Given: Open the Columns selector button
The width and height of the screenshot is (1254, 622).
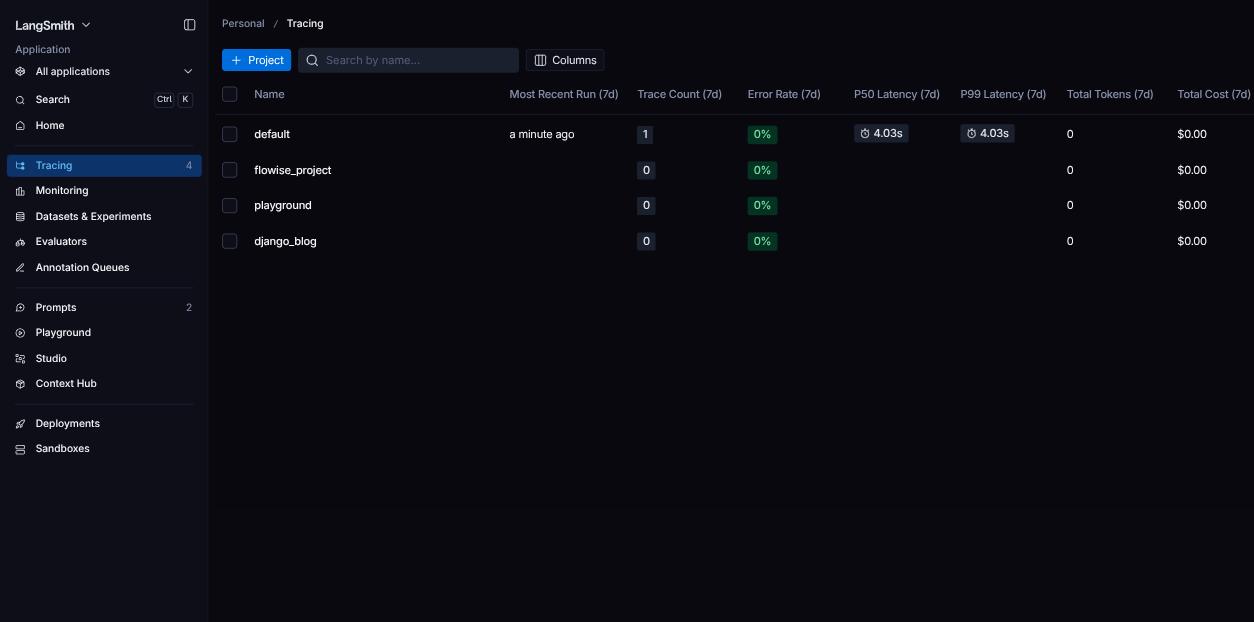Looking at the screenshot, I should coord(565,60).
